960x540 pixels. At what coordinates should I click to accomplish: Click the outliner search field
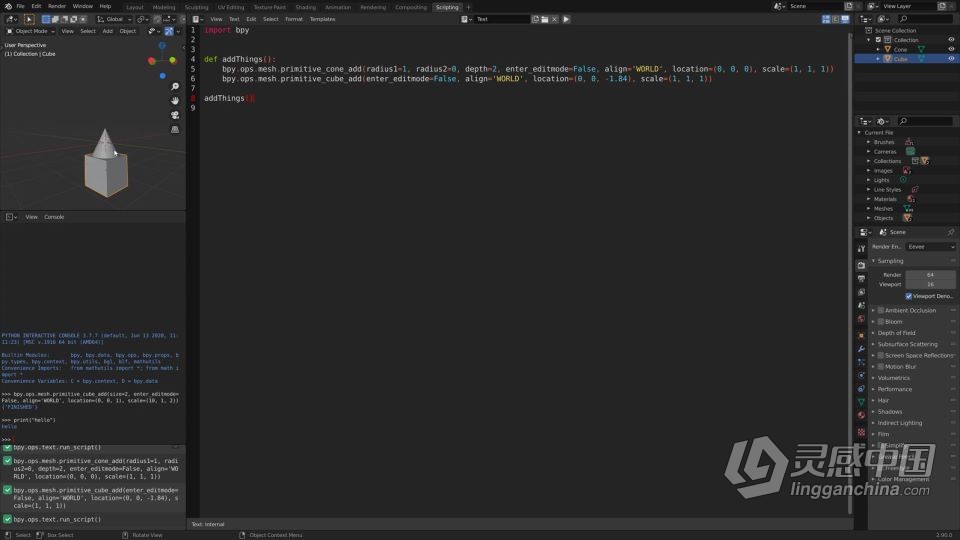(x=925, y=19)
